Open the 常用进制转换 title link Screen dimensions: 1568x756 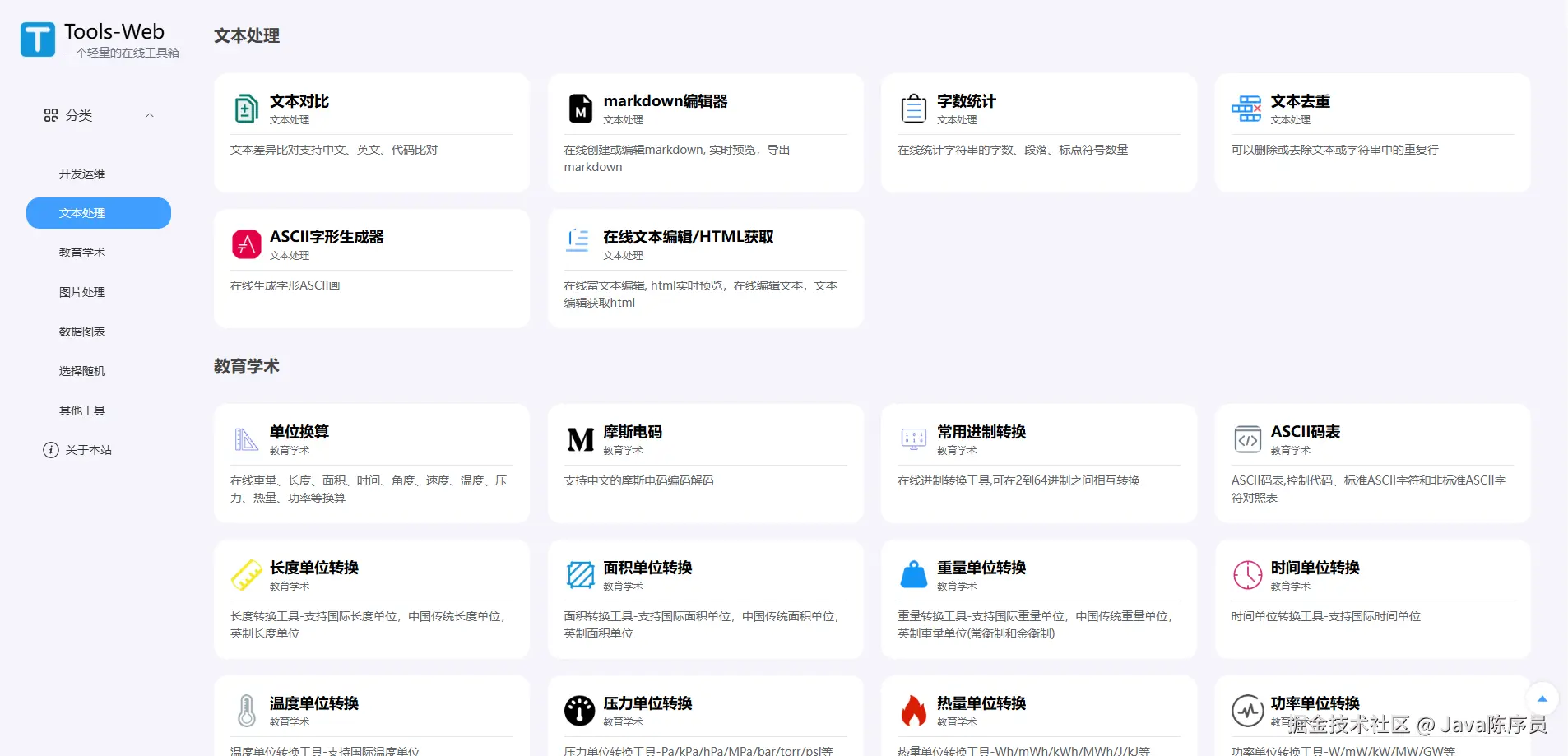click(x=981, y=432)
